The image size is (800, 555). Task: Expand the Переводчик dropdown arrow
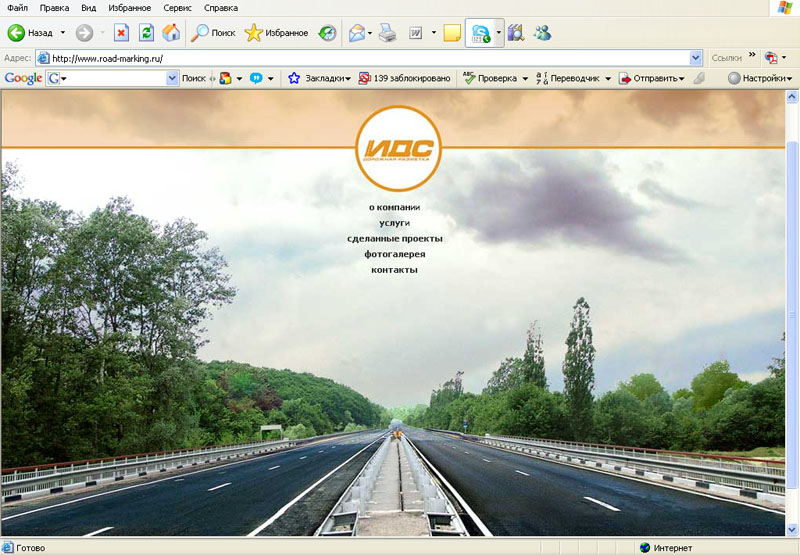pos(608,79)
